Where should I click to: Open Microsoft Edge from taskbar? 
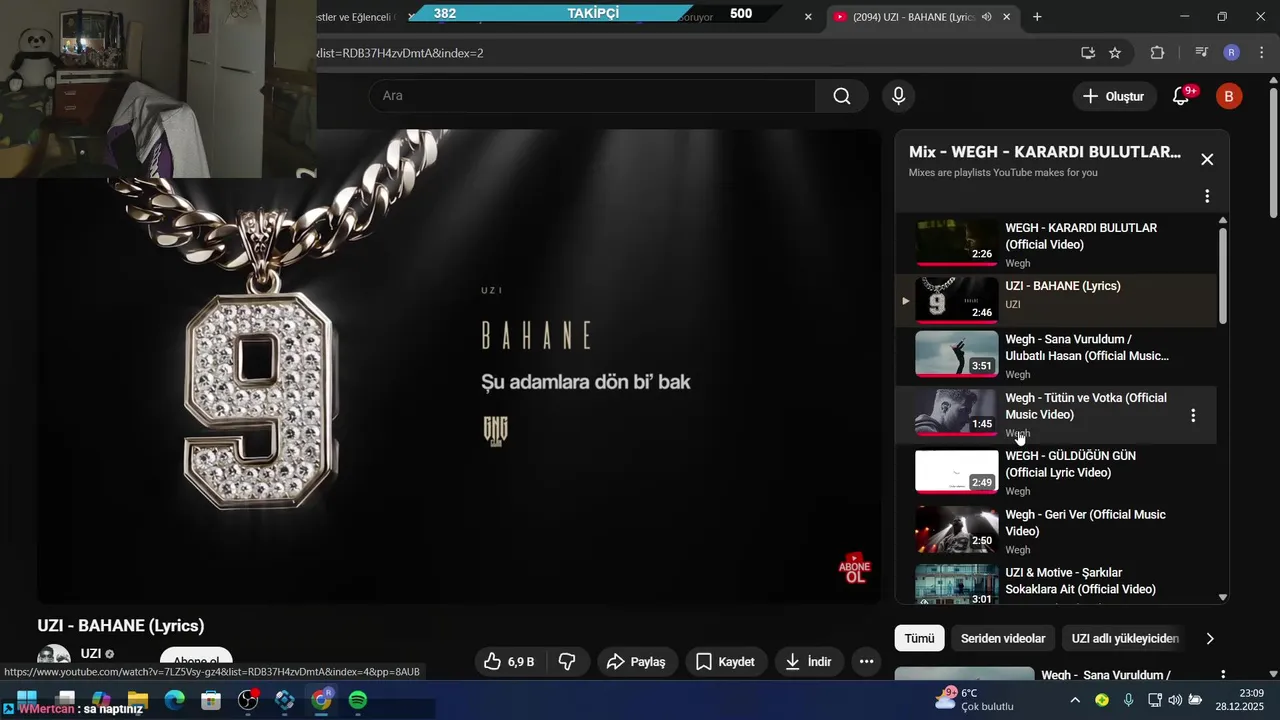(175, 700)
